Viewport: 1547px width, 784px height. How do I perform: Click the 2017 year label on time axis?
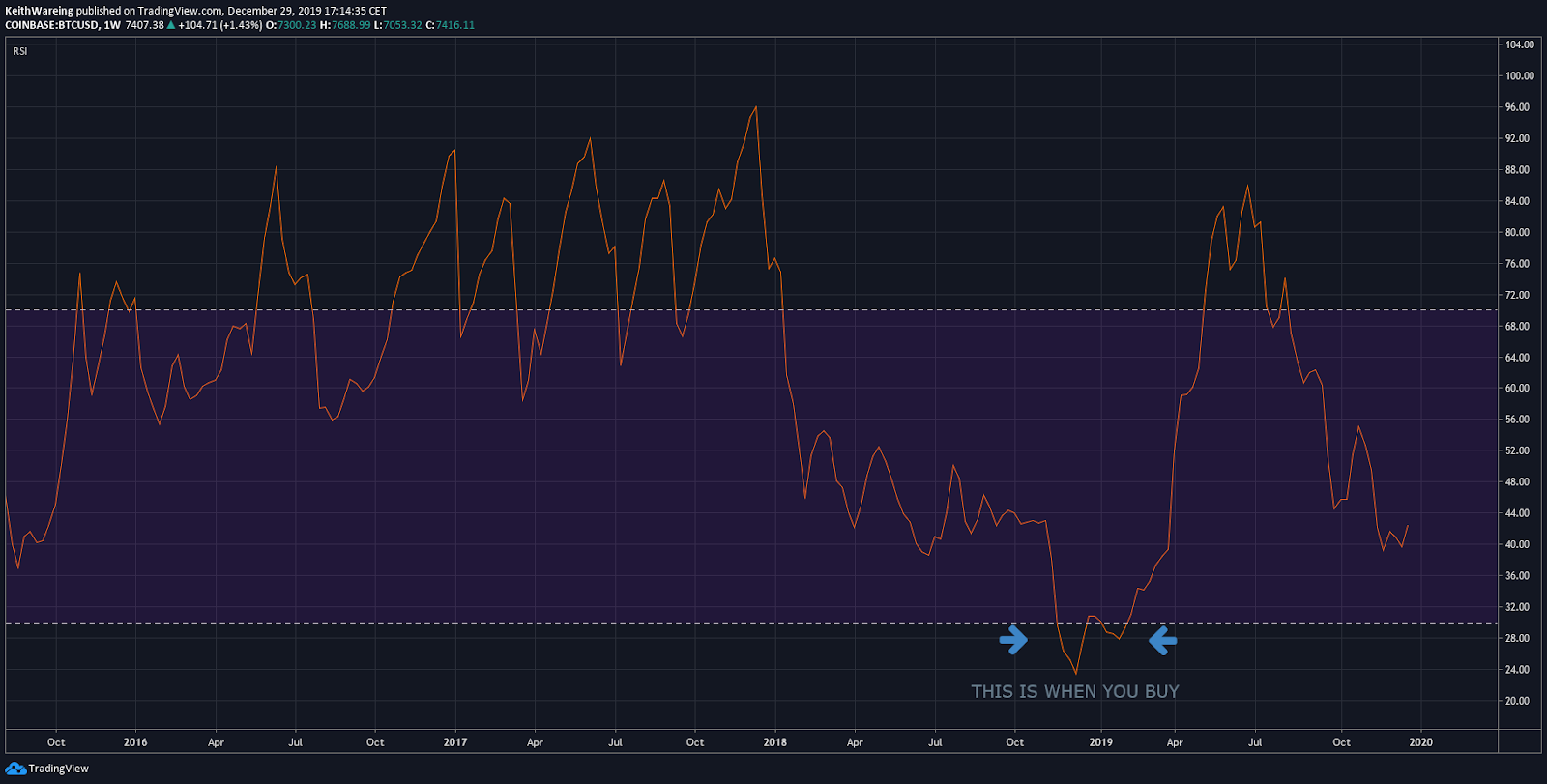[455, 742]
